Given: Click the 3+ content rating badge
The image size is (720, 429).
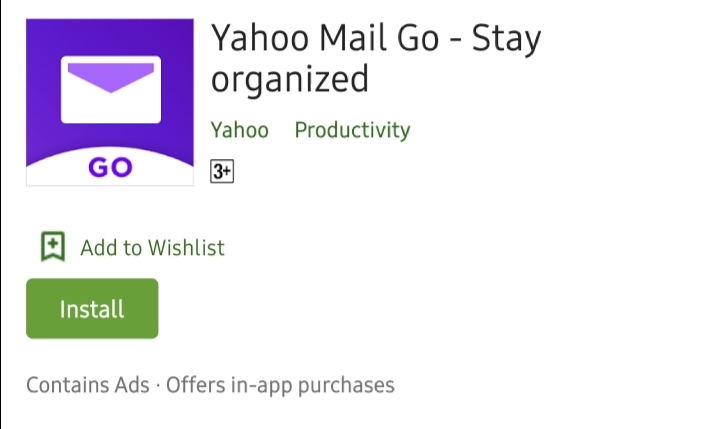Looking at the screenshot, I should [221, 172].
